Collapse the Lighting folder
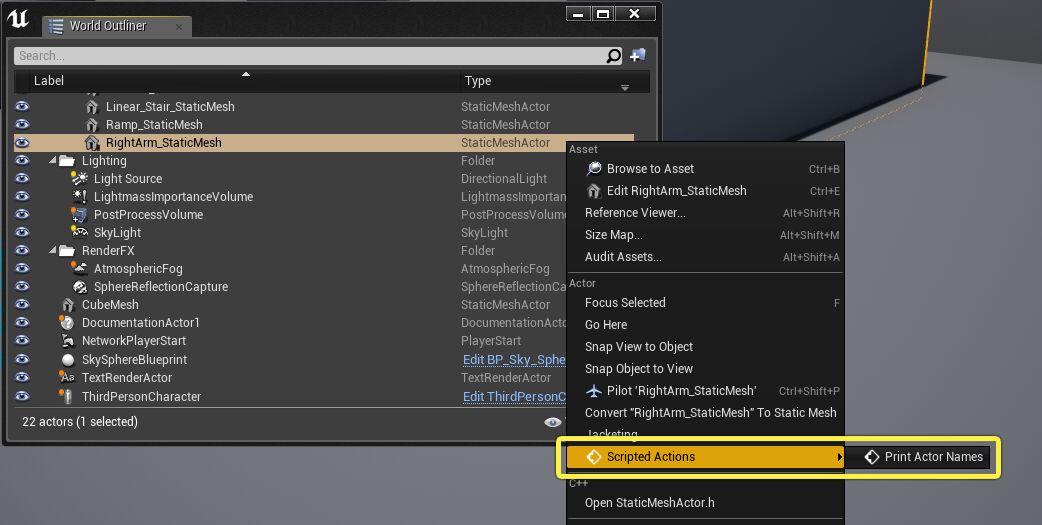This screenshot has height=525, width=1042. click(x=52, y=161)
